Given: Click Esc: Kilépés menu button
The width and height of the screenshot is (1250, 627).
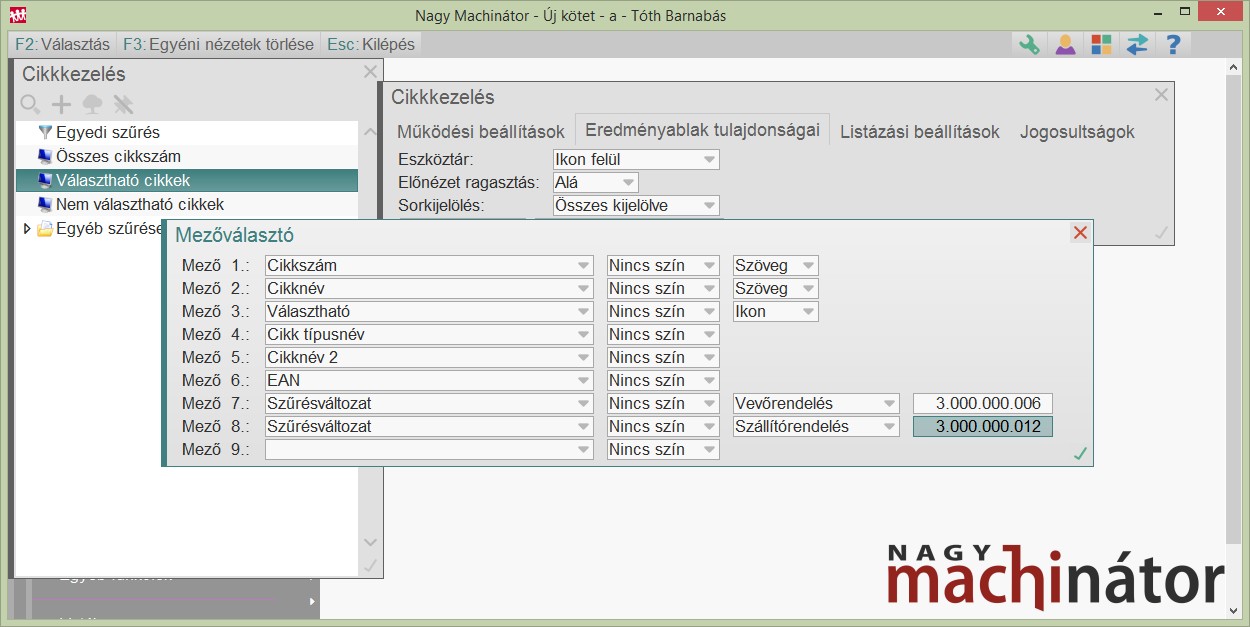Looking at the screenshot, I should tap(371, 44).
